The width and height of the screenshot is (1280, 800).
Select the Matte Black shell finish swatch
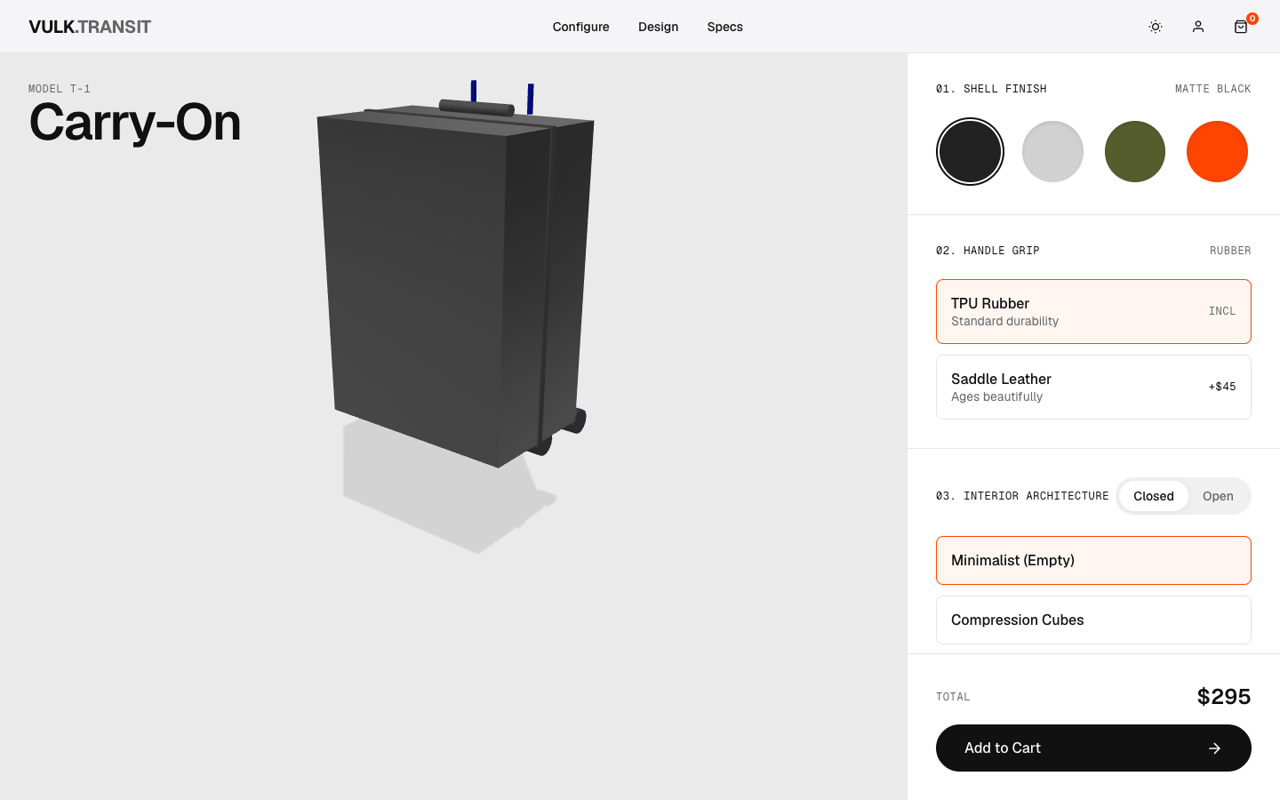pos(970,152)
